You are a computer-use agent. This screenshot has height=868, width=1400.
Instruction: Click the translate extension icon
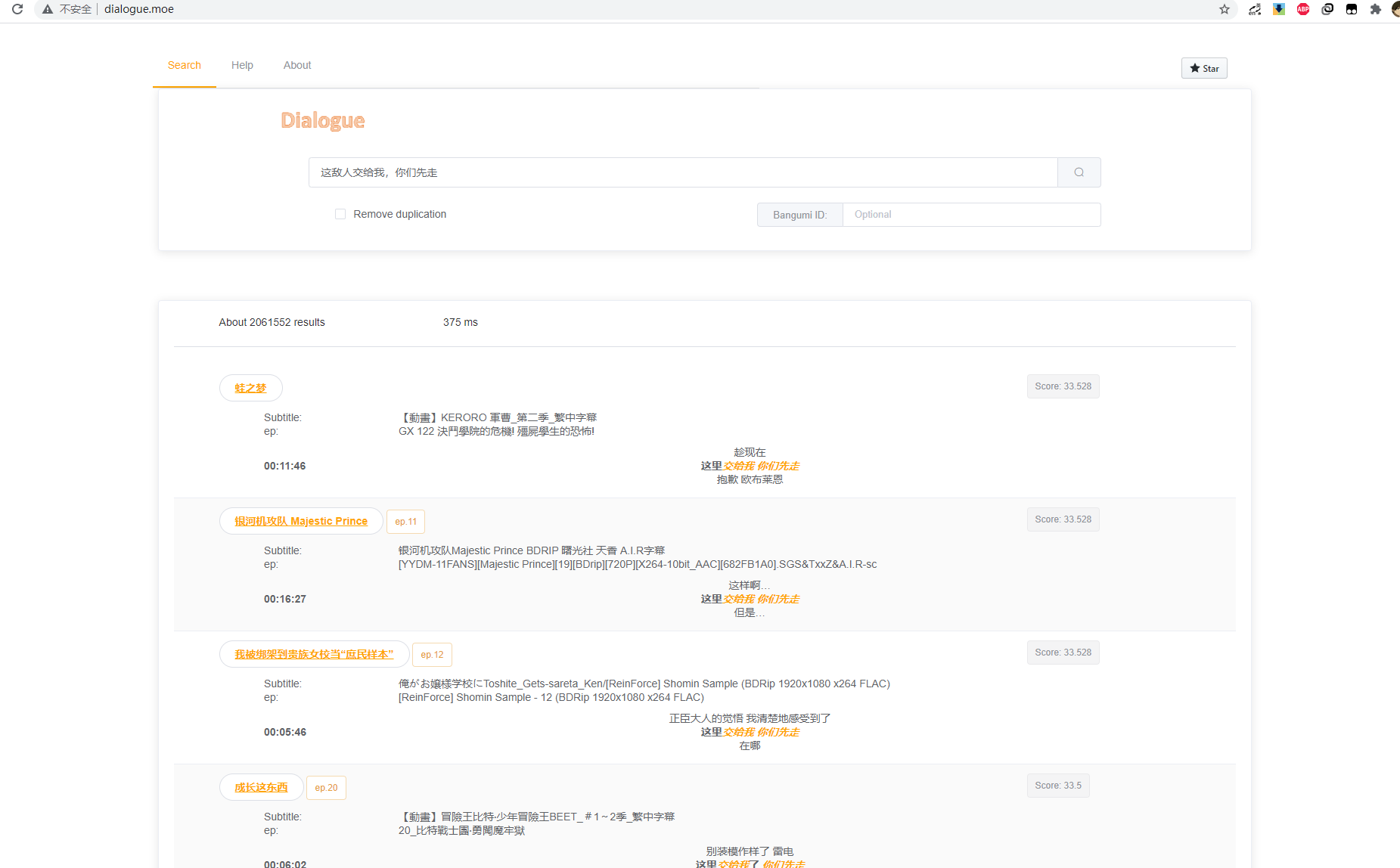coord(1255,9)
